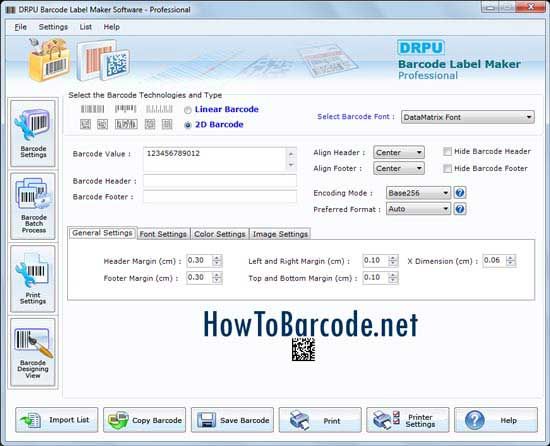Increase the X Dimension stepper value
This screenshot has height=446, width=550.
tap(511, 258)
